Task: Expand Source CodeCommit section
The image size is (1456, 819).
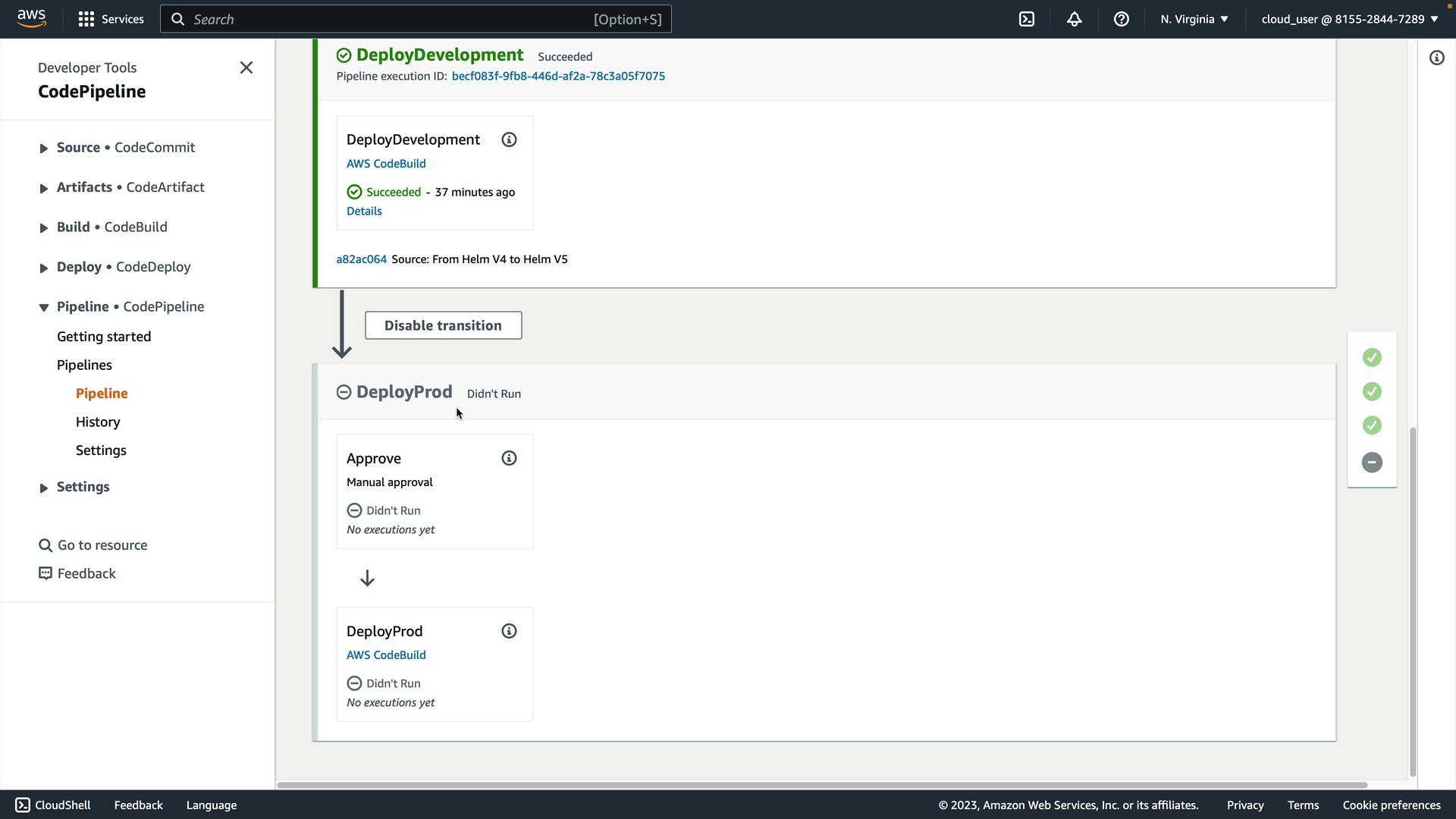Action: click(x=43, y=148)
